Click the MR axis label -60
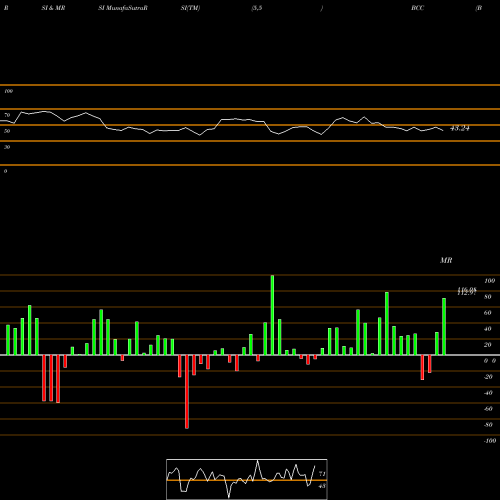 pos(488,409)
